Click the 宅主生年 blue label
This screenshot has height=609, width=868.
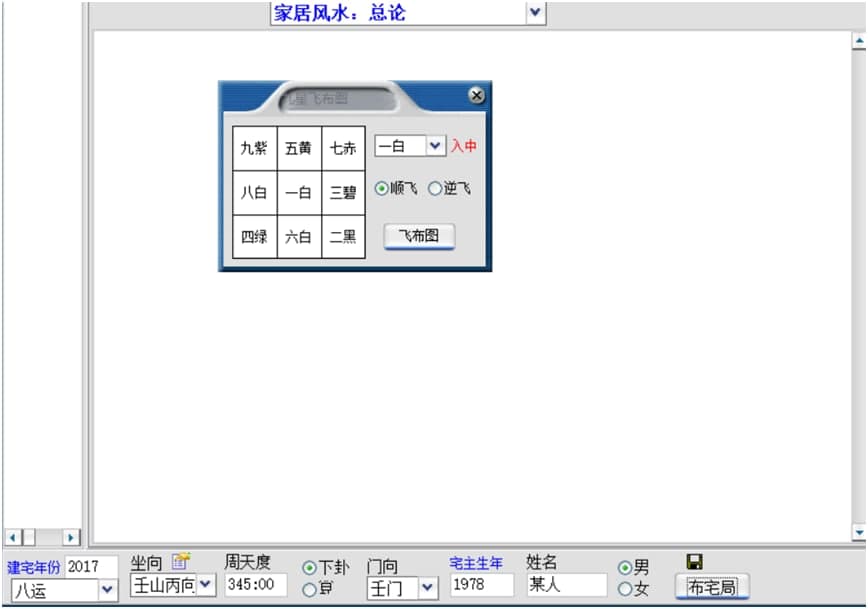point(476,563)
